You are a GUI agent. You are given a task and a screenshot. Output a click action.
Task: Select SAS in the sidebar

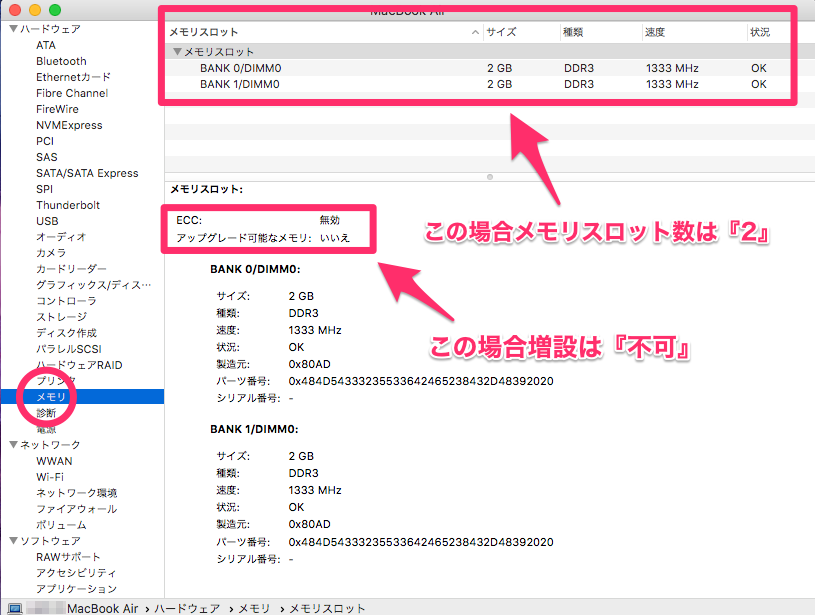47,157
